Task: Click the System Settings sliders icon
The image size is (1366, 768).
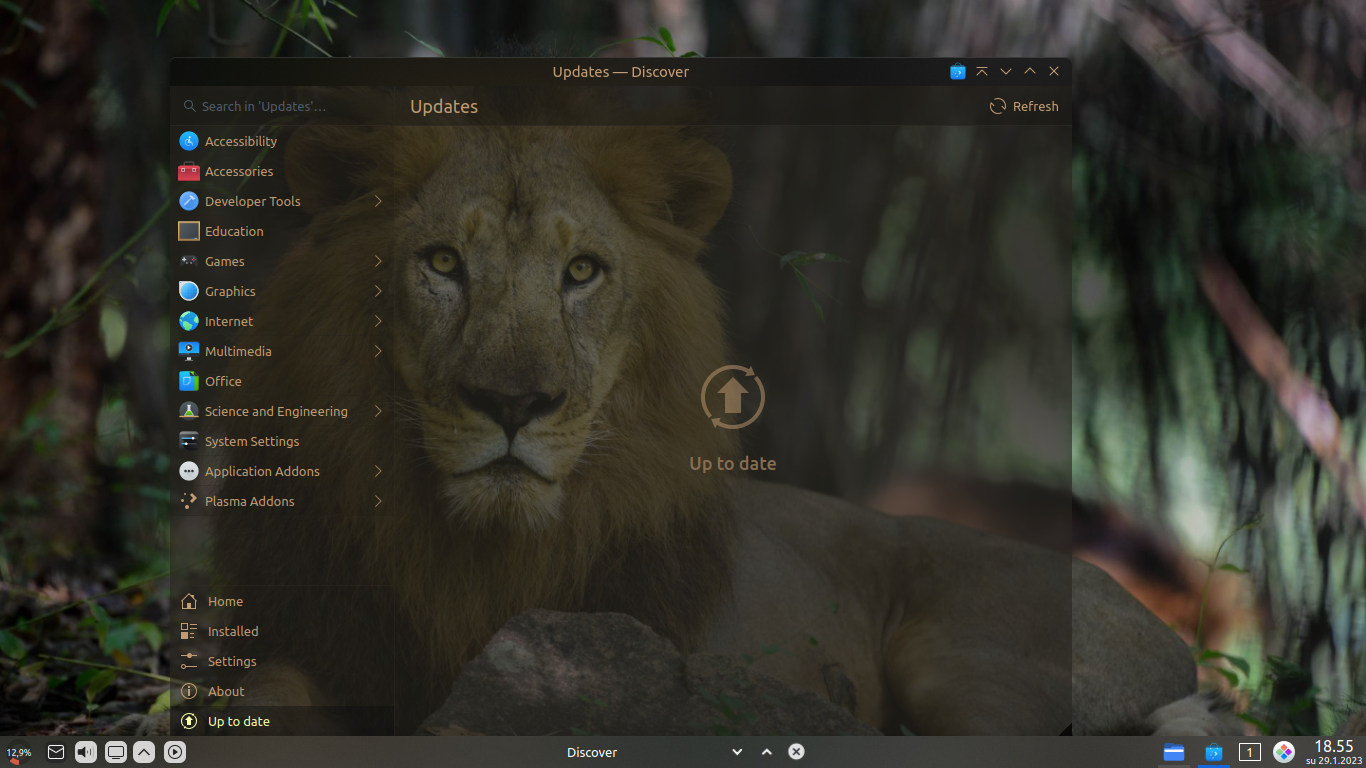Action: [x=189, y=441]
